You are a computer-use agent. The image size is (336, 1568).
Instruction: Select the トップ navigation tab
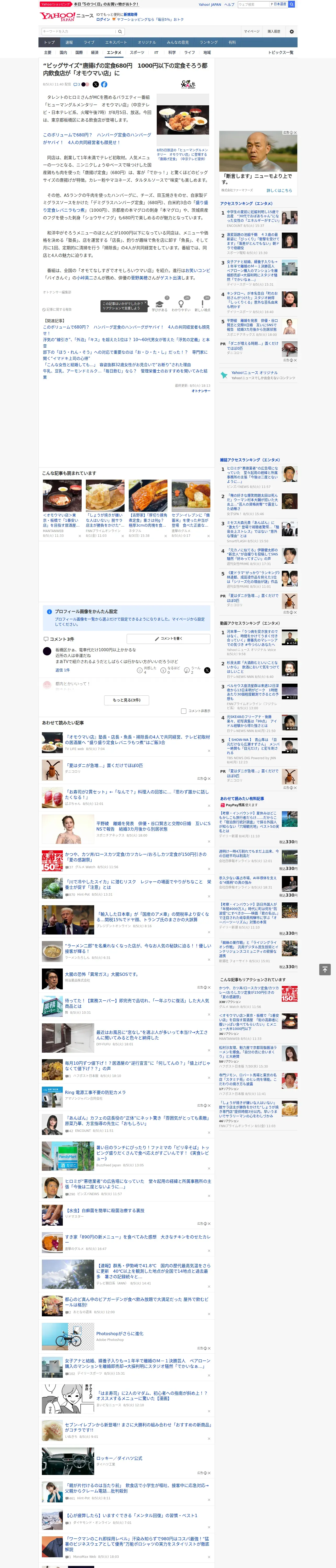point(49,43)
